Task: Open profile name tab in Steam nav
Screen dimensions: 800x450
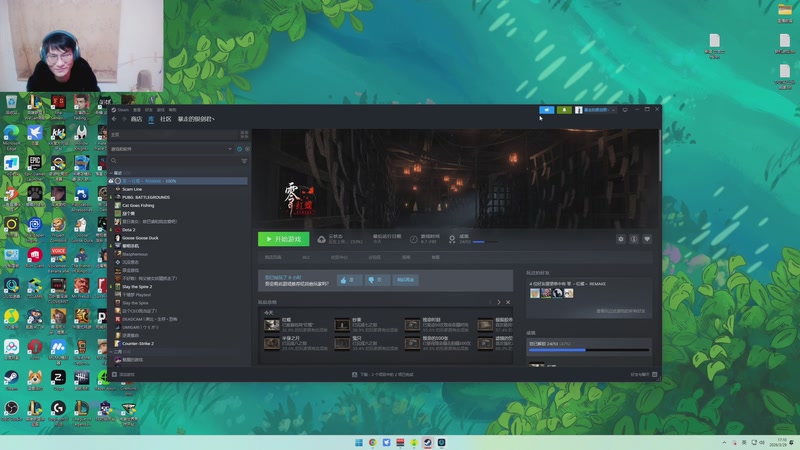Action: [196, 119]
